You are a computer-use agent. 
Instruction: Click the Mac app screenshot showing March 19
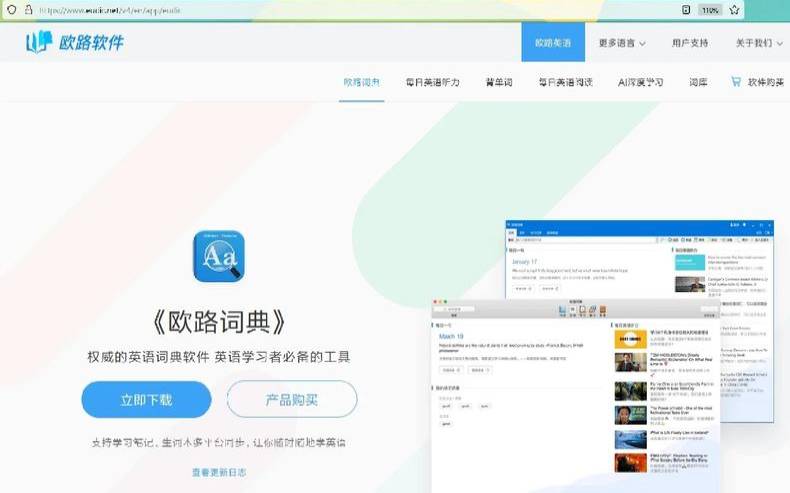coord(575,395)
